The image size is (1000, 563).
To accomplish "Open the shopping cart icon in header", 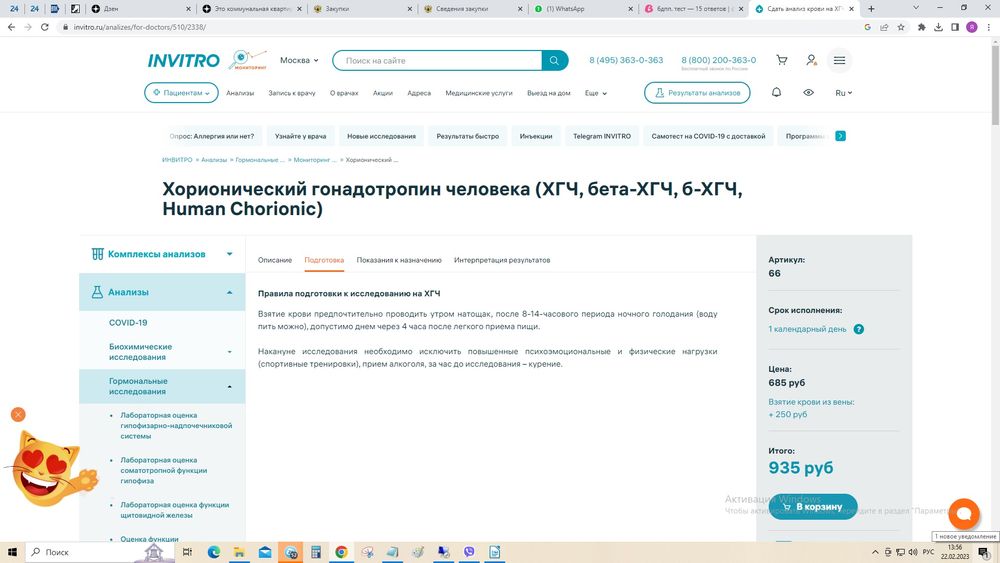I will point(781,60).
